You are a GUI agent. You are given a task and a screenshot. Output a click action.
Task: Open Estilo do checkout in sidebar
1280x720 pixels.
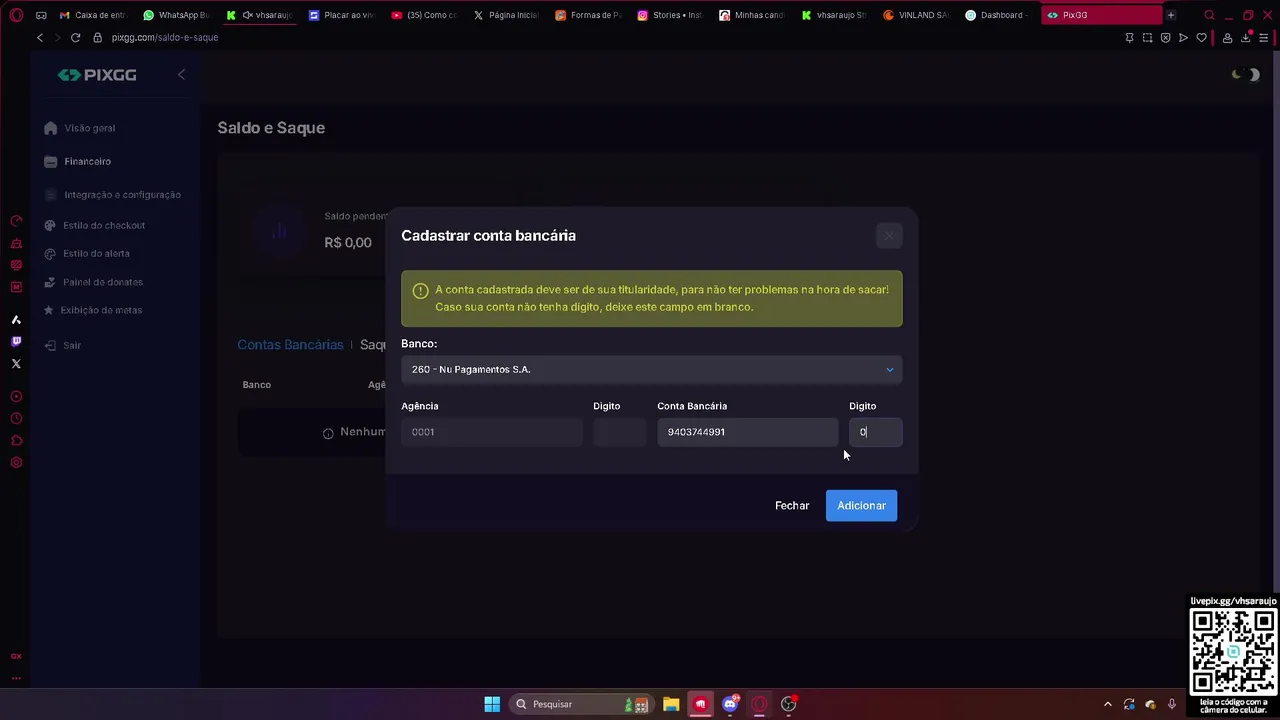pos(95,225)
